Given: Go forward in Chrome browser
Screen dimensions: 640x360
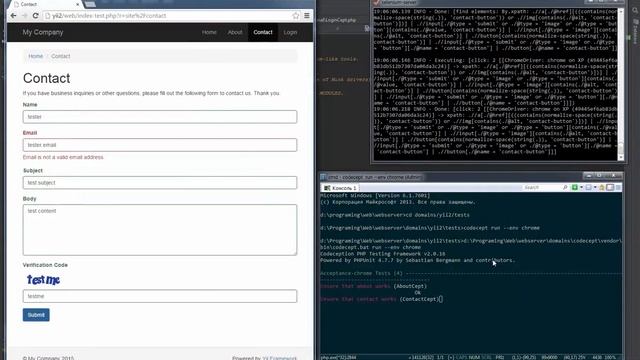Looking at the screenshot, I should 24,16.
